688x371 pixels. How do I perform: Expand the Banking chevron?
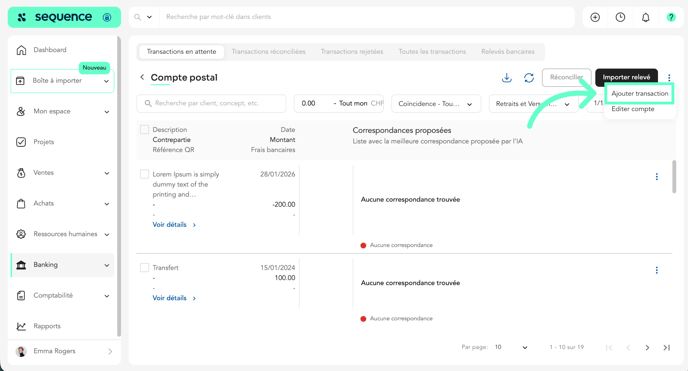coord(107,265)
